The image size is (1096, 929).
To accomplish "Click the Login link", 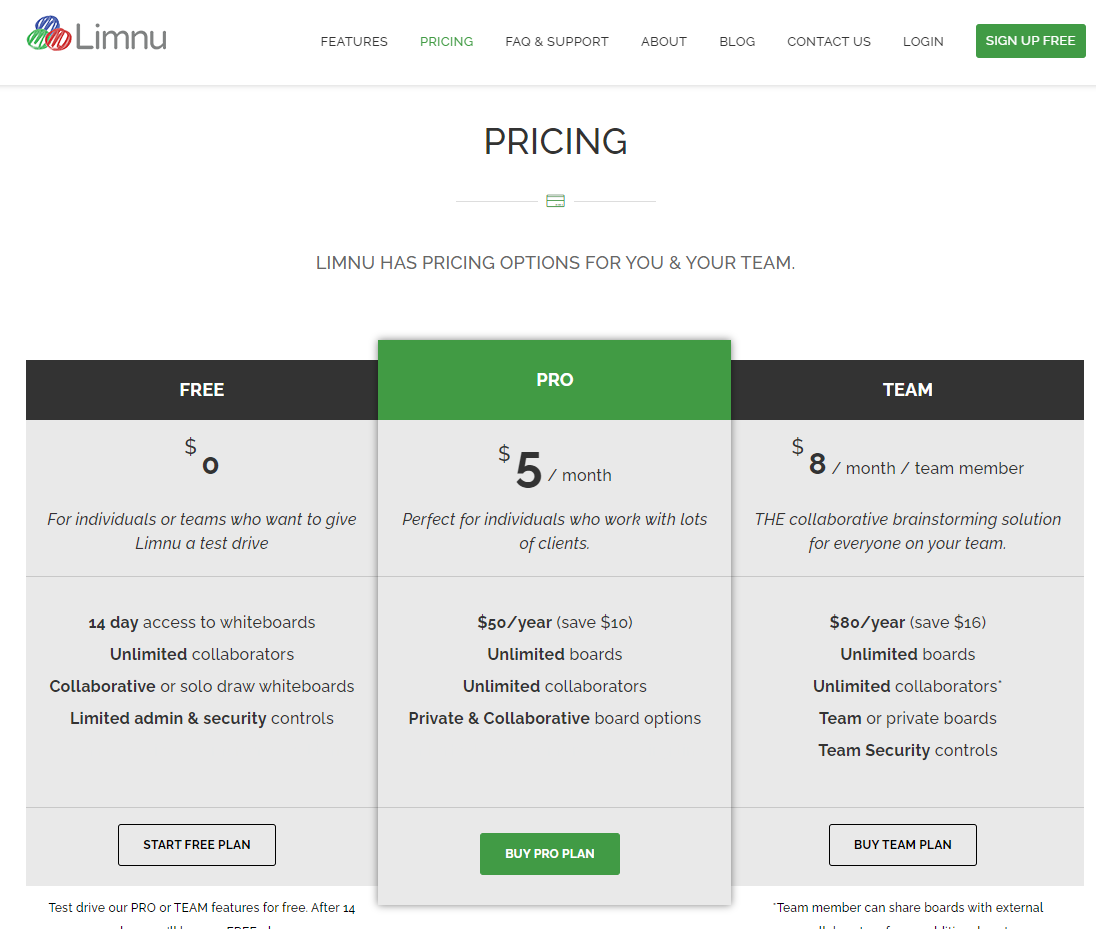I will pos(923,42).
